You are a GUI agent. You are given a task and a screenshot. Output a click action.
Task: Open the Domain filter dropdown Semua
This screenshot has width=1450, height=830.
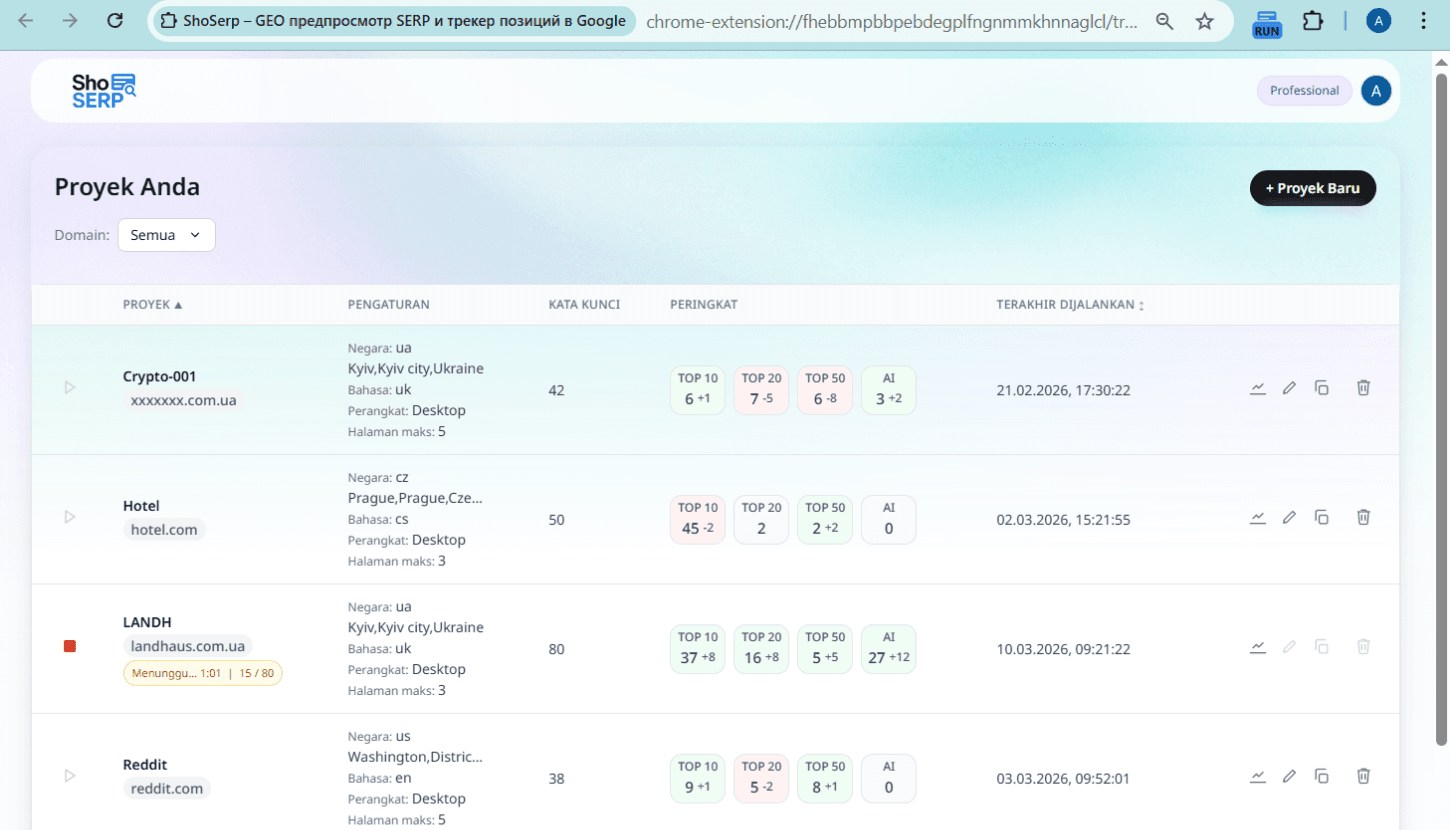tap(166, 235)
